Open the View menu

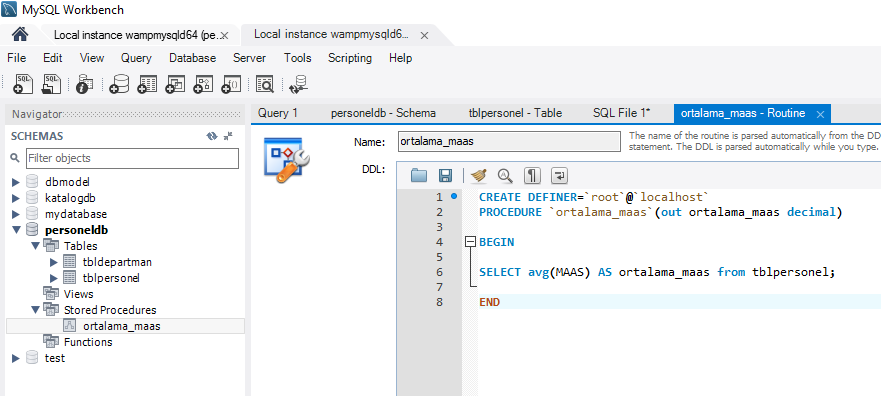point(92,58)
